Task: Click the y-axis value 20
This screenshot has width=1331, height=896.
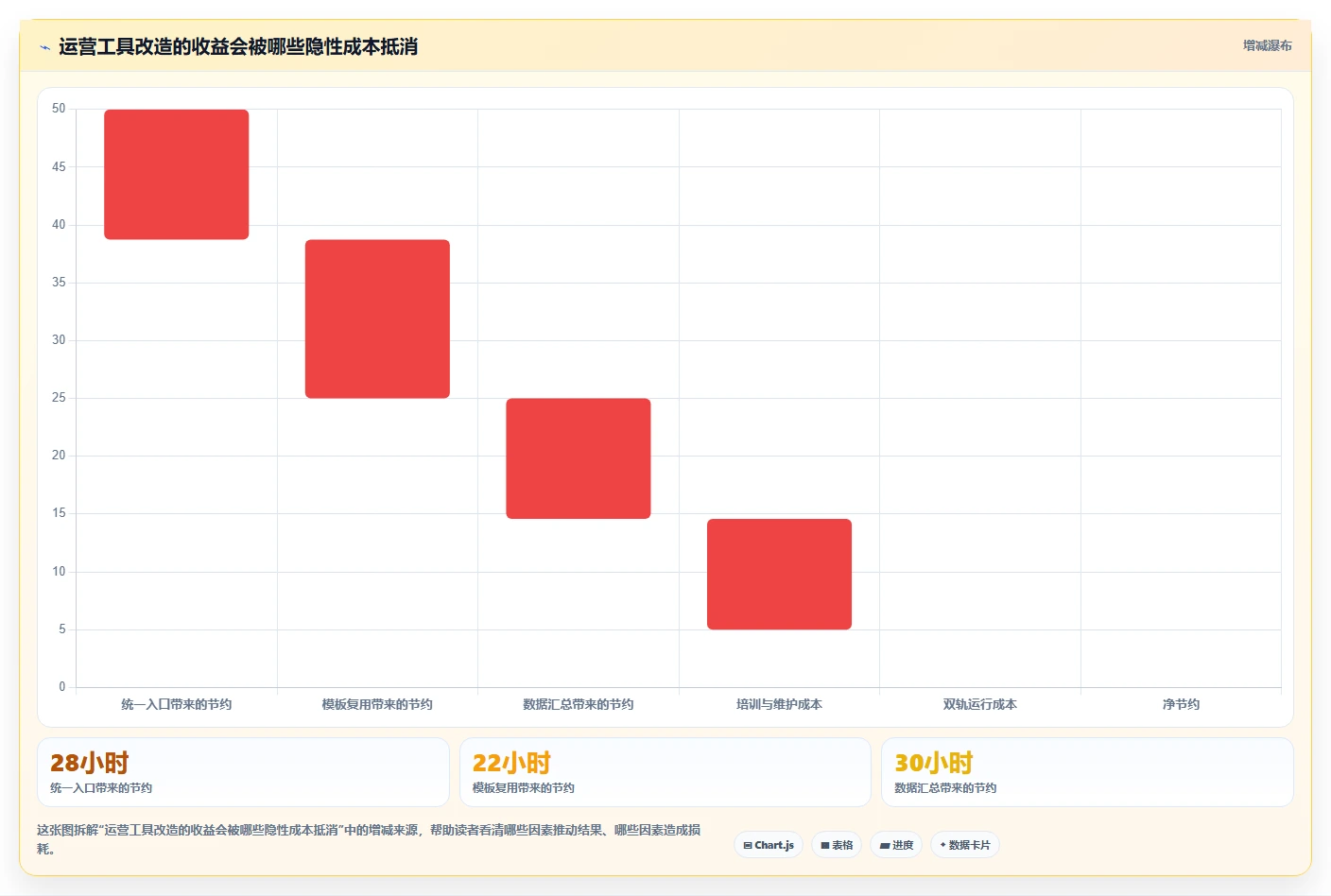Action: 59,456
